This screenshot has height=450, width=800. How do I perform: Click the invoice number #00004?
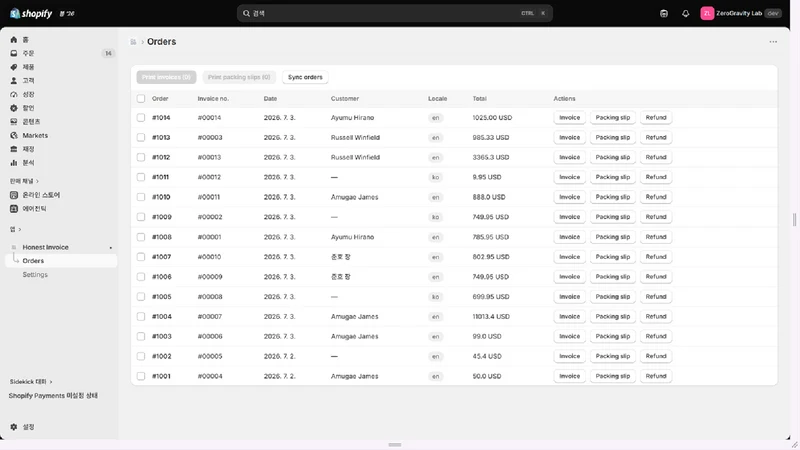210,376
